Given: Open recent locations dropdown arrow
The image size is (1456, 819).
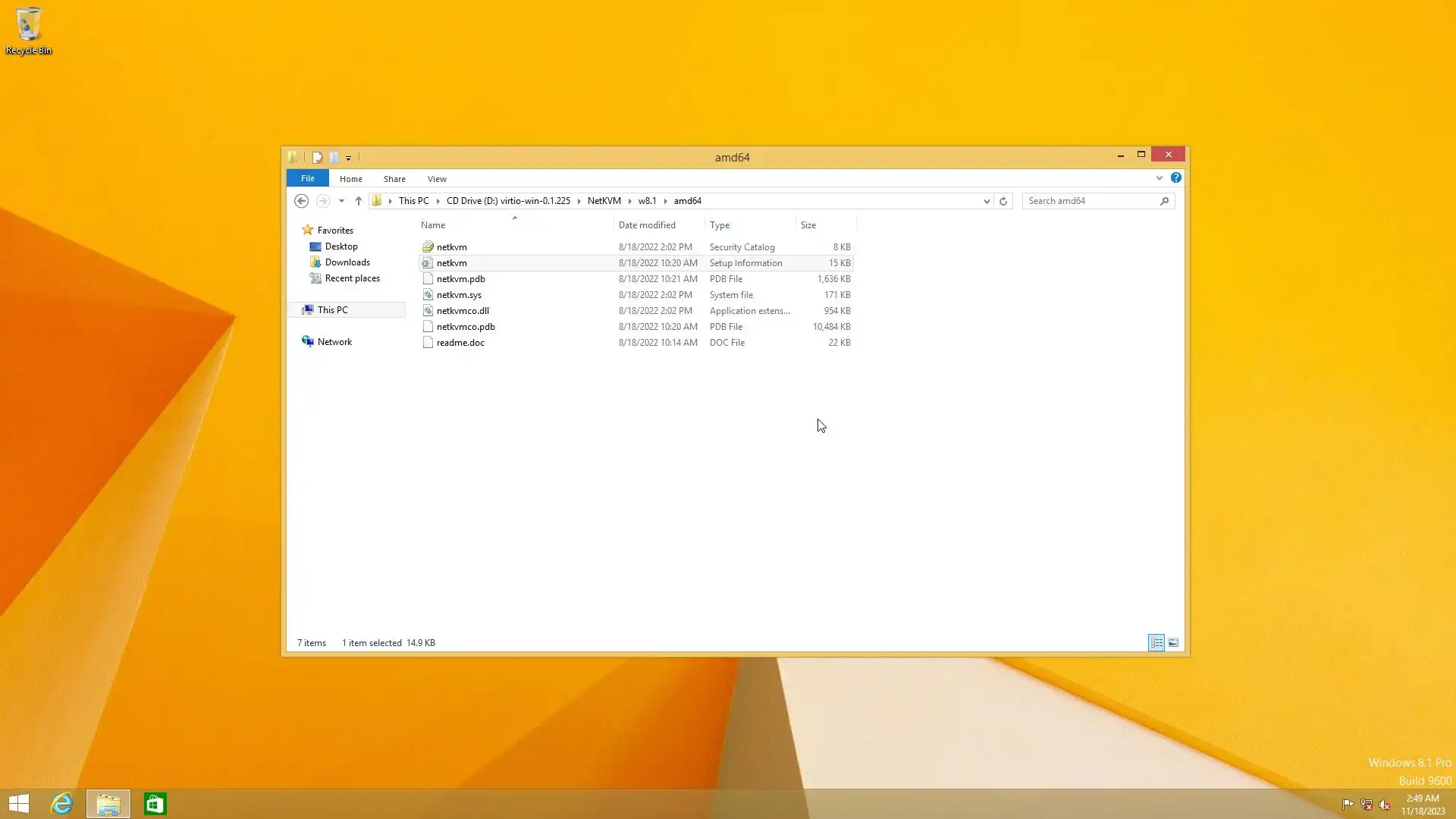Looking at the screenshot, I should [x=341, y=201].
